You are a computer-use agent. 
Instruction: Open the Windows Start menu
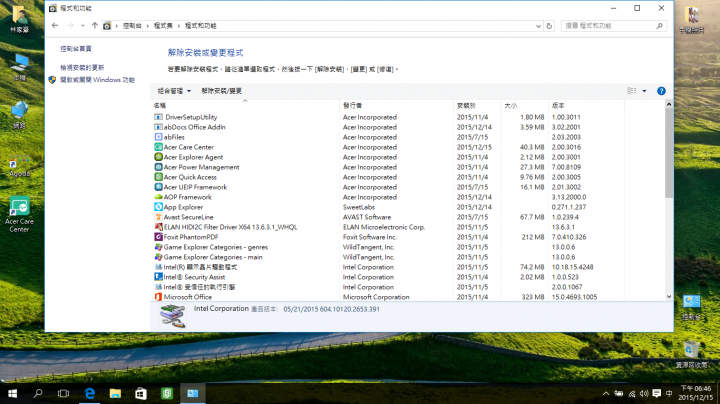(12, 393)
